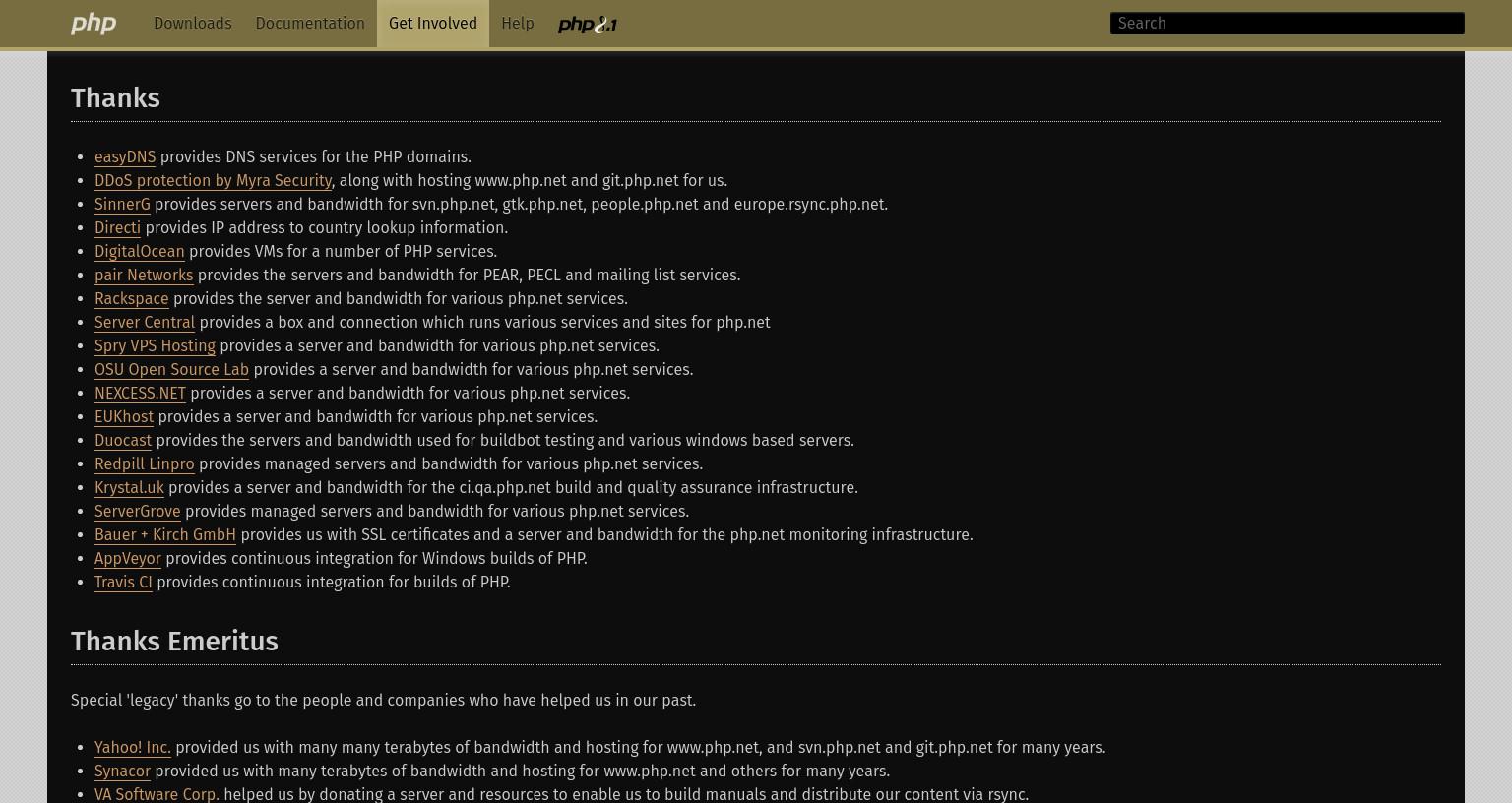Open the PHP 8.1 release logo link
This screenshot has height=803, width=1512.
click(587, 25)
